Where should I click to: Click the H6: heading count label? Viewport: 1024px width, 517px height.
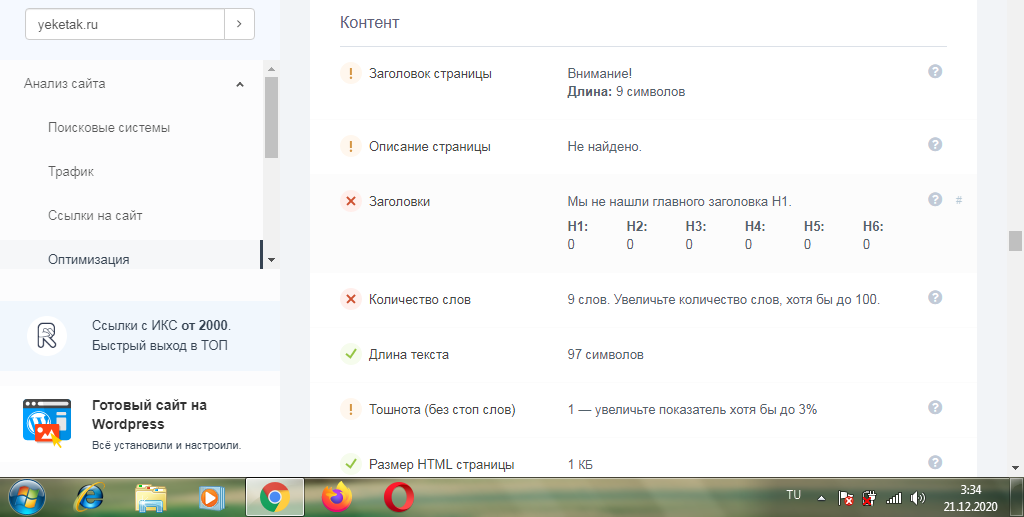pyautogui.click(x=873, y=227)
